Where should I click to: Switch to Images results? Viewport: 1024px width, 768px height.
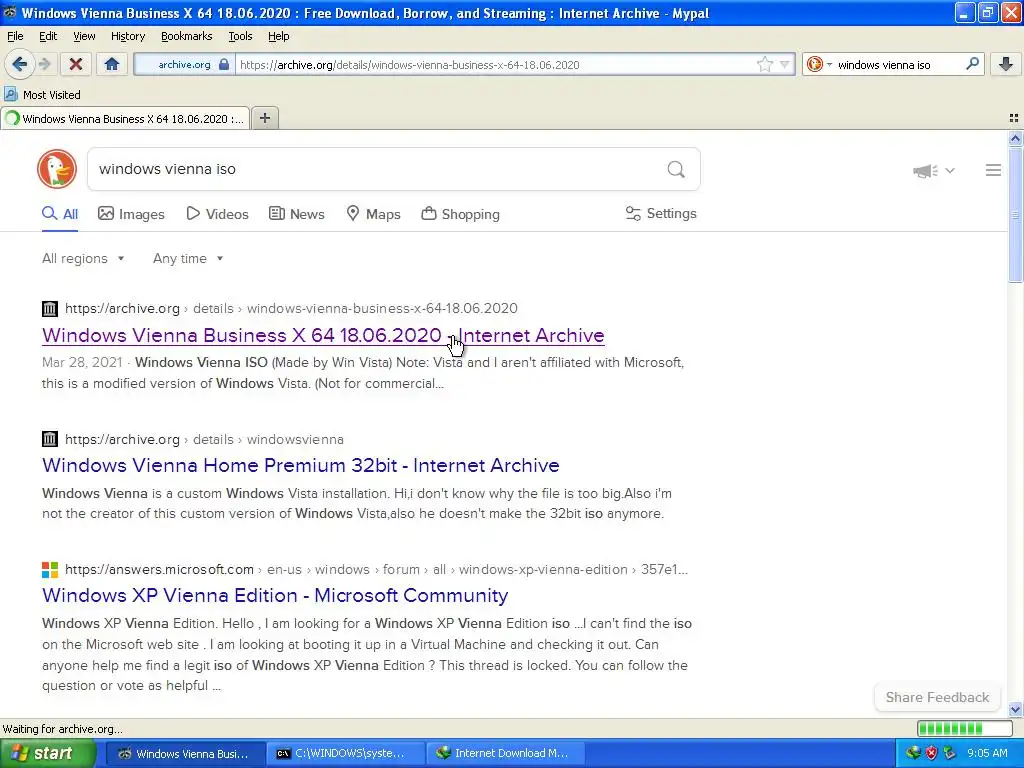[131, 214]
